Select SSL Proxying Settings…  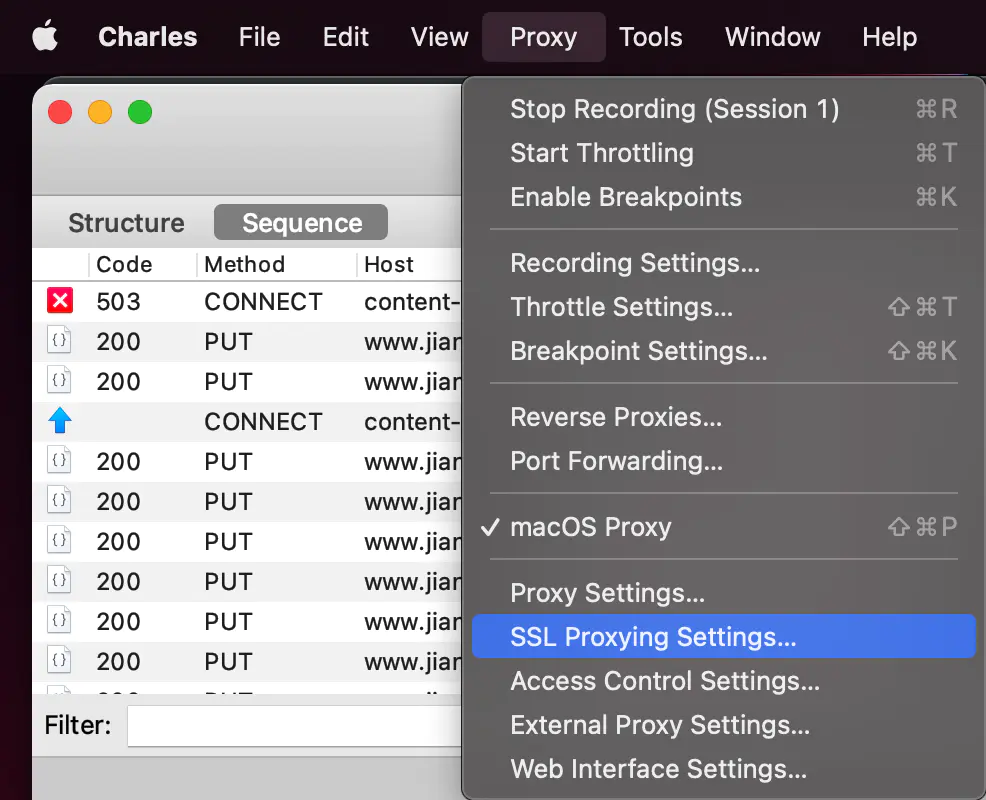coord(724,636)
